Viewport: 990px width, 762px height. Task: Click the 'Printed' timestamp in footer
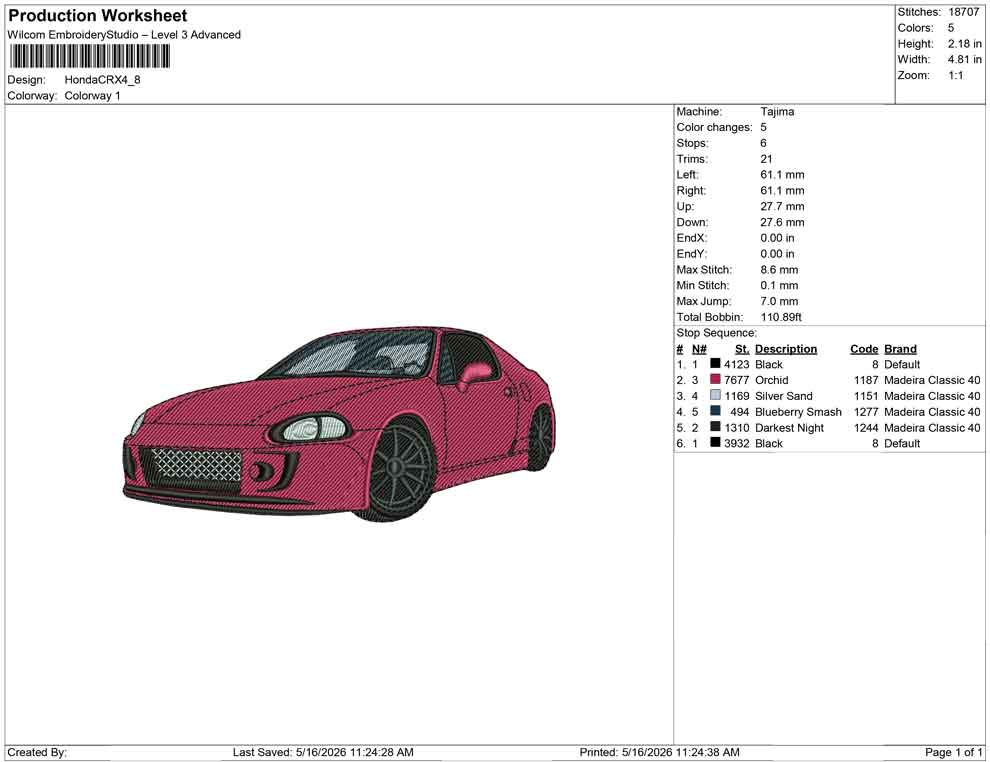659,752
